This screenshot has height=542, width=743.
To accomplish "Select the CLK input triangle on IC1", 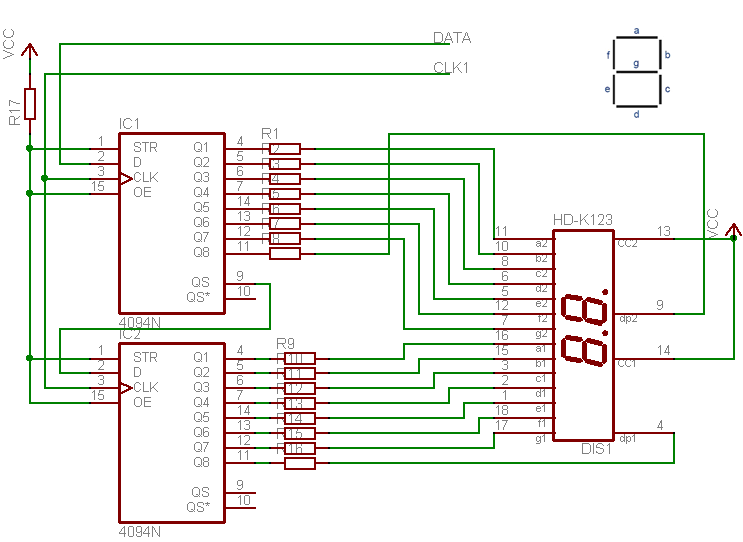I will point(125,178).
